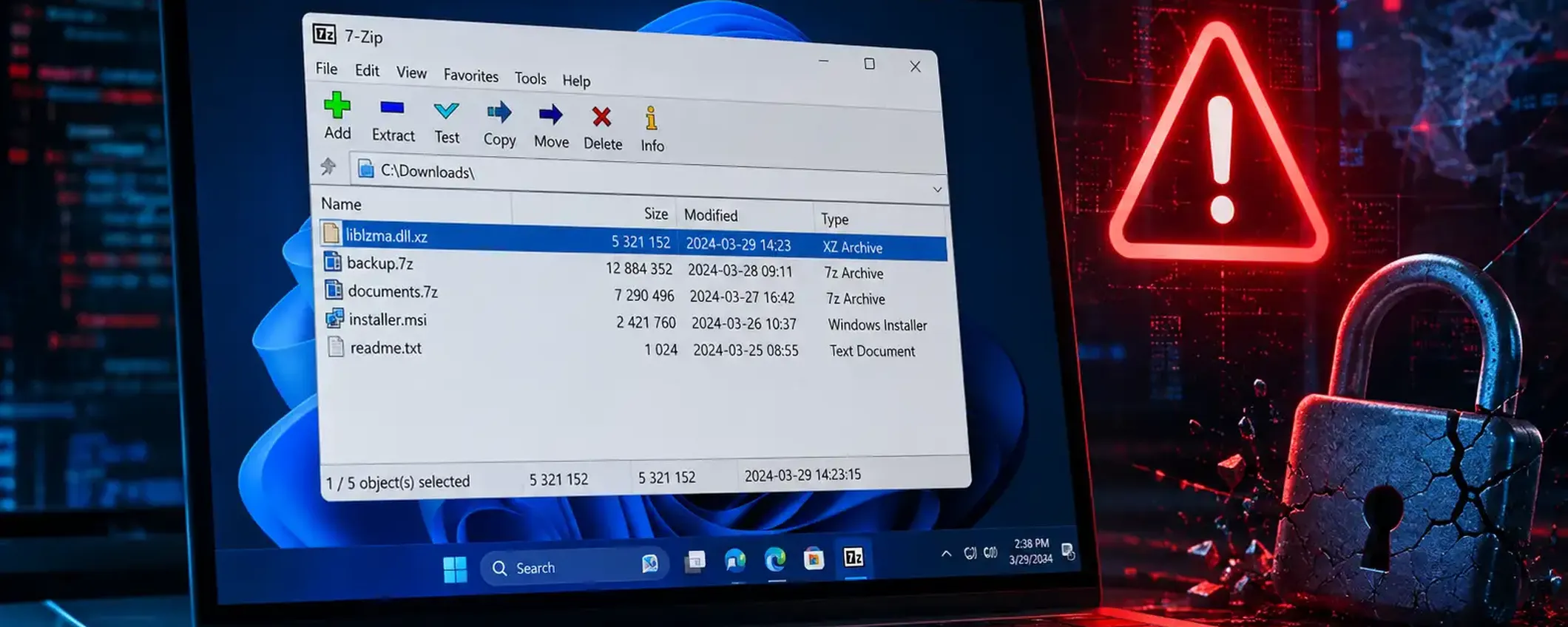Click the Add toolbar icon
Image resolution: width=1568 pixels, height=627 pixels.
pos(337,106)
